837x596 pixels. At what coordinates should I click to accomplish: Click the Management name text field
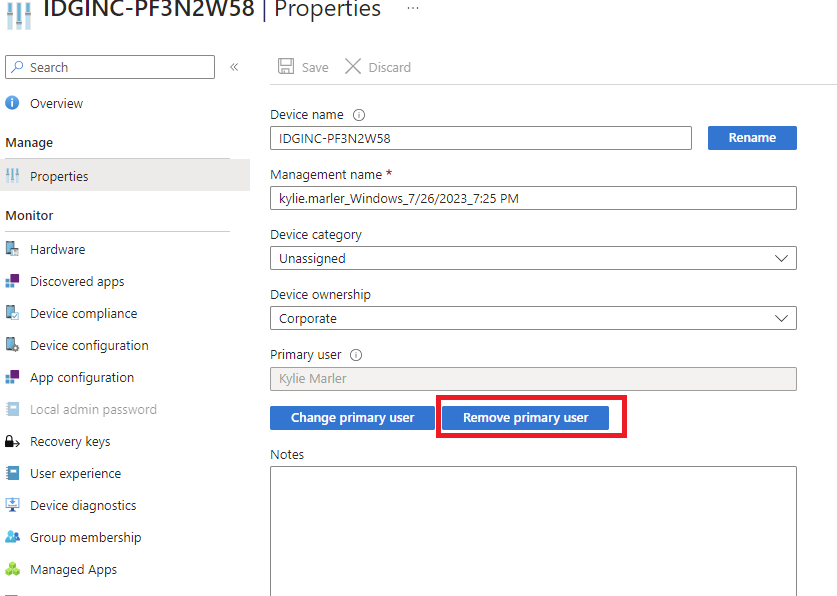coord(533,198)
